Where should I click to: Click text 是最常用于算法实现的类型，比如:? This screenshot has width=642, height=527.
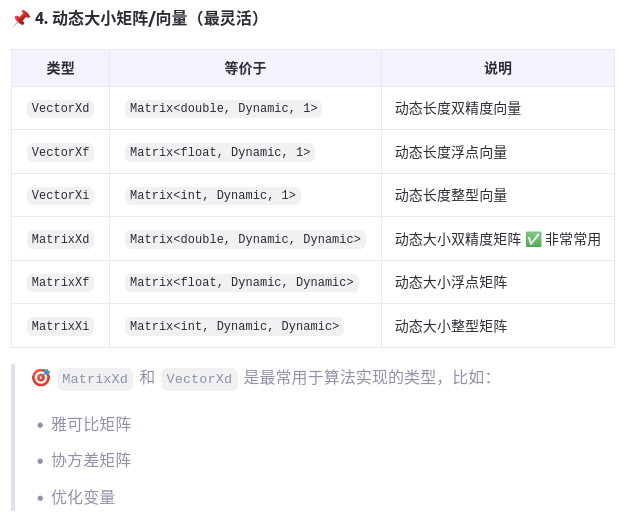click(x=367, y=378)
